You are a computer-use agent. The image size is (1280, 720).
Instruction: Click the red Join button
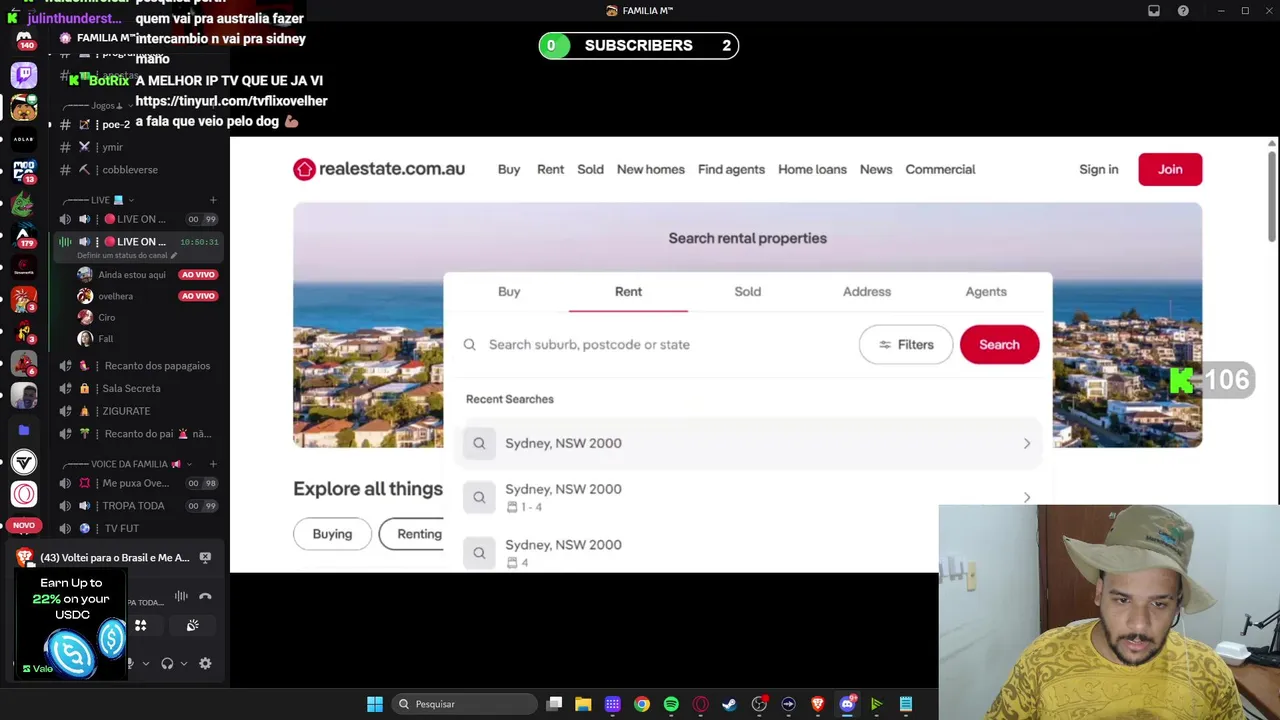pyautogui.click(x=1170, y=169)
